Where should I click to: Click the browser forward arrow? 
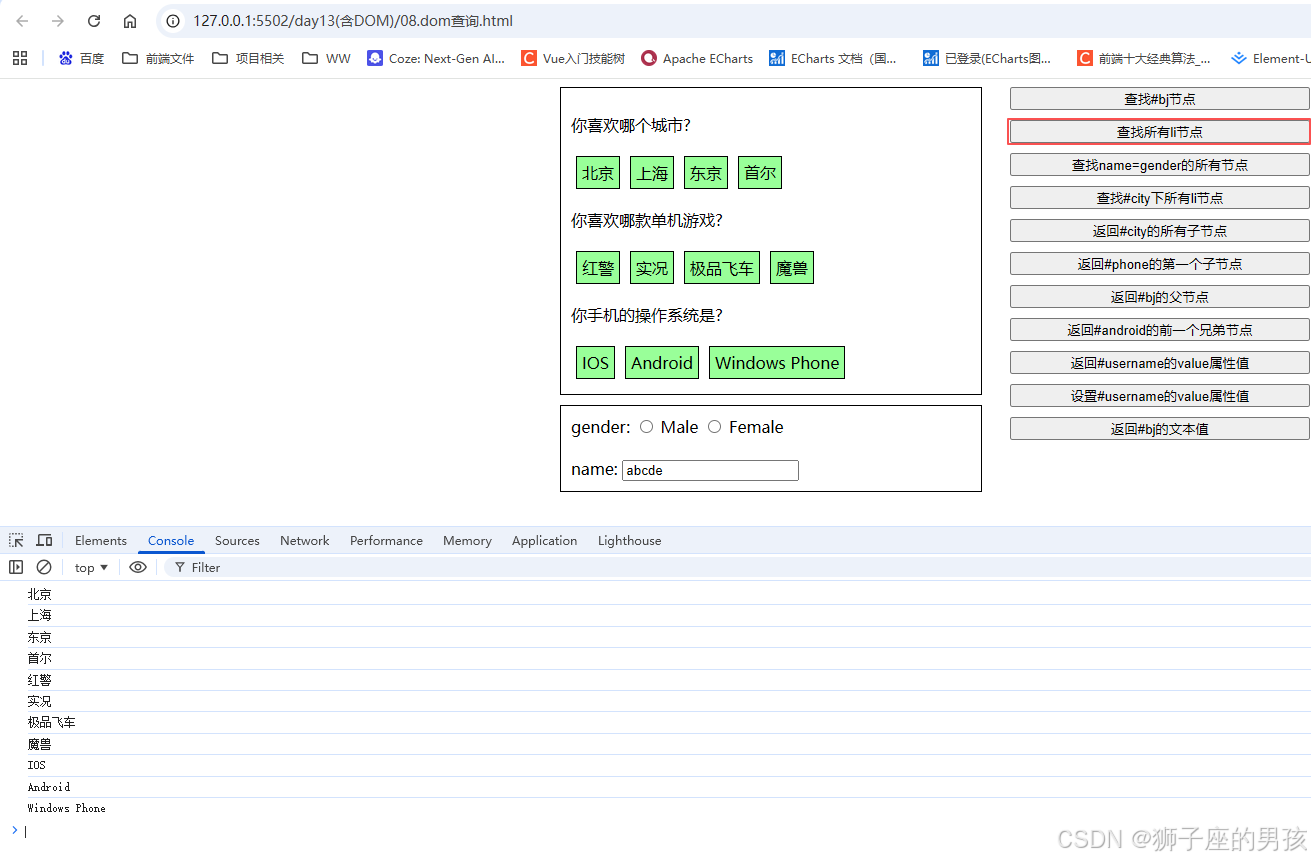[58, 21]
